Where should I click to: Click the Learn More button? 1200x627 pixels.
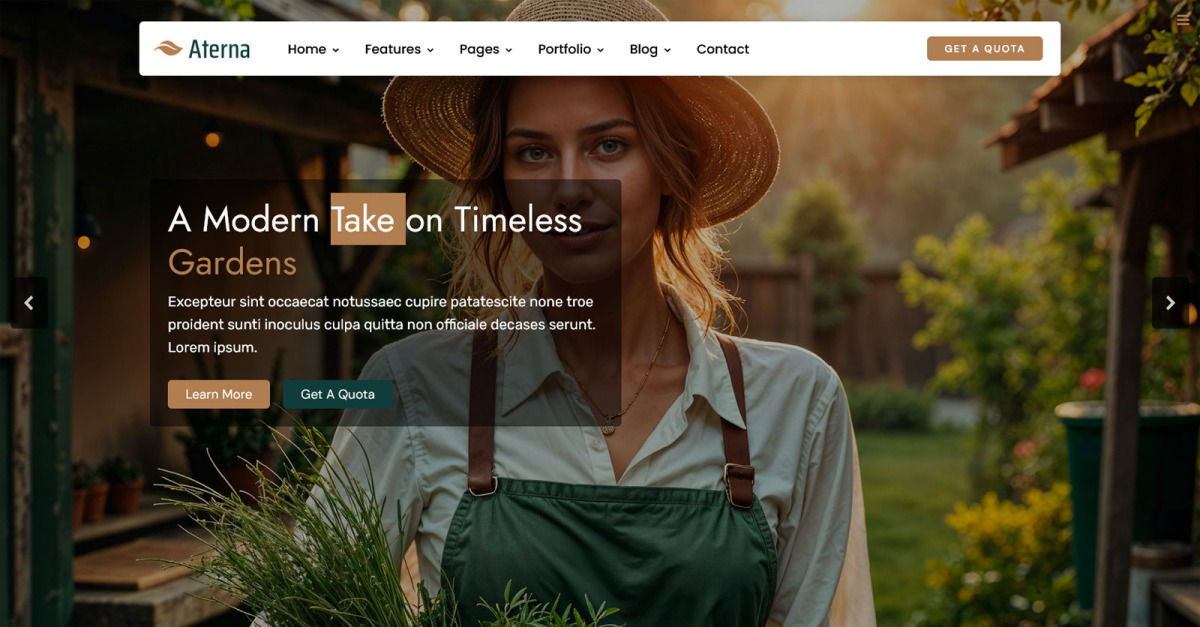click(x=219, y=394)
